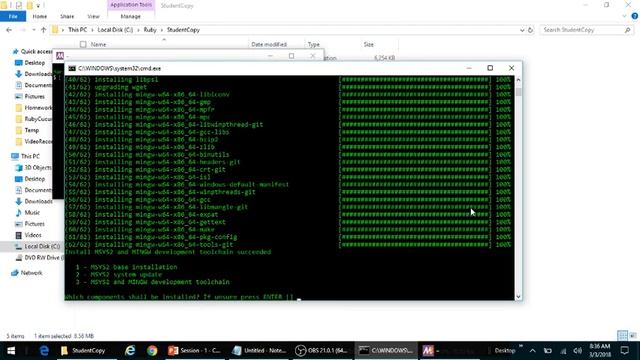Image resolution: width=640 pixels, height=360 pixels.
Task: Switch to C:\WINDOWS cmd taskbar button
Action: [x=386, y=351]
